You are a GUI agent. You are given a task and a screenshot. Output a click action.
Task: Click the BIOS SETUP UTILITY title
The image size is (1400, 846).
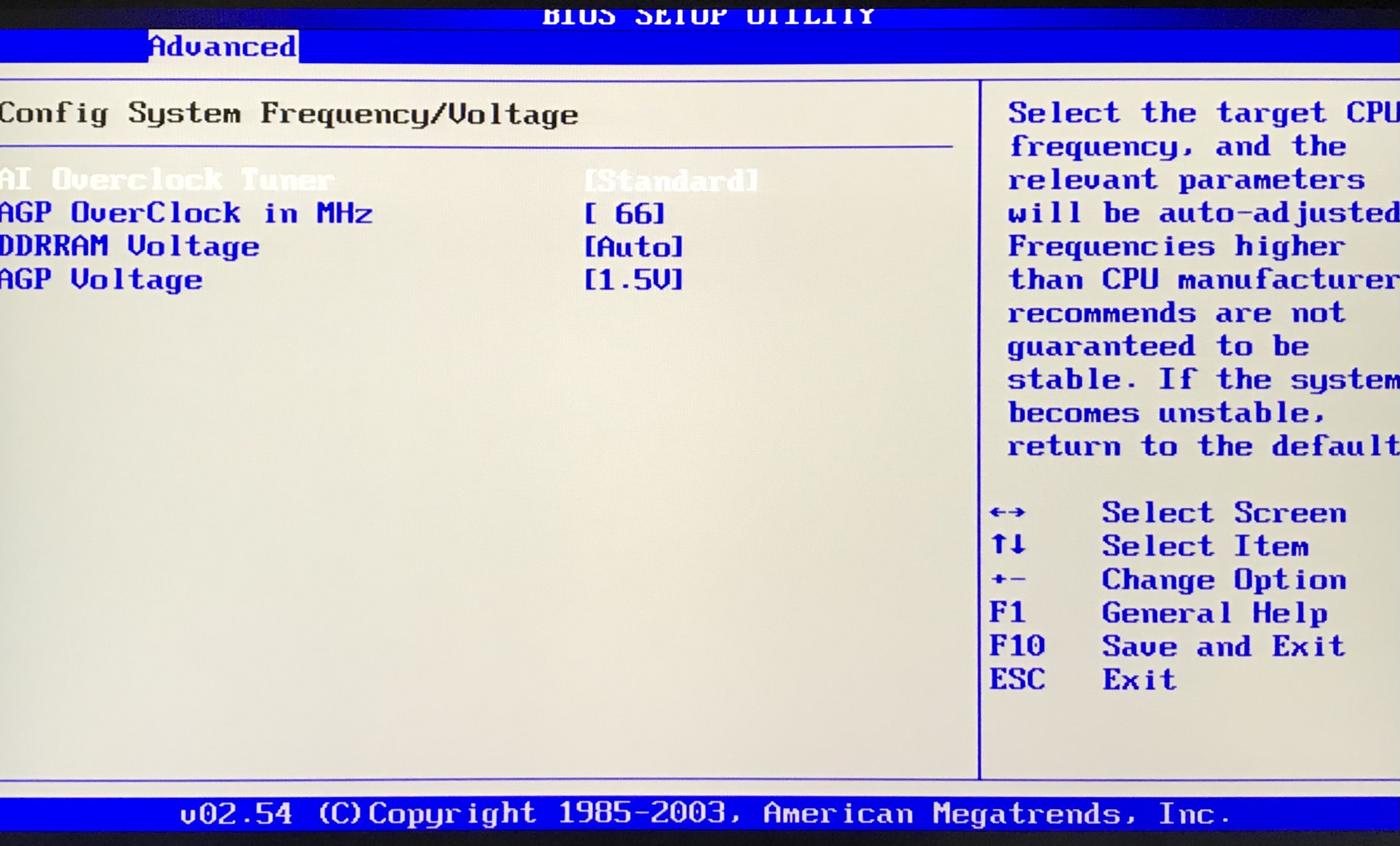pos(708,16)
